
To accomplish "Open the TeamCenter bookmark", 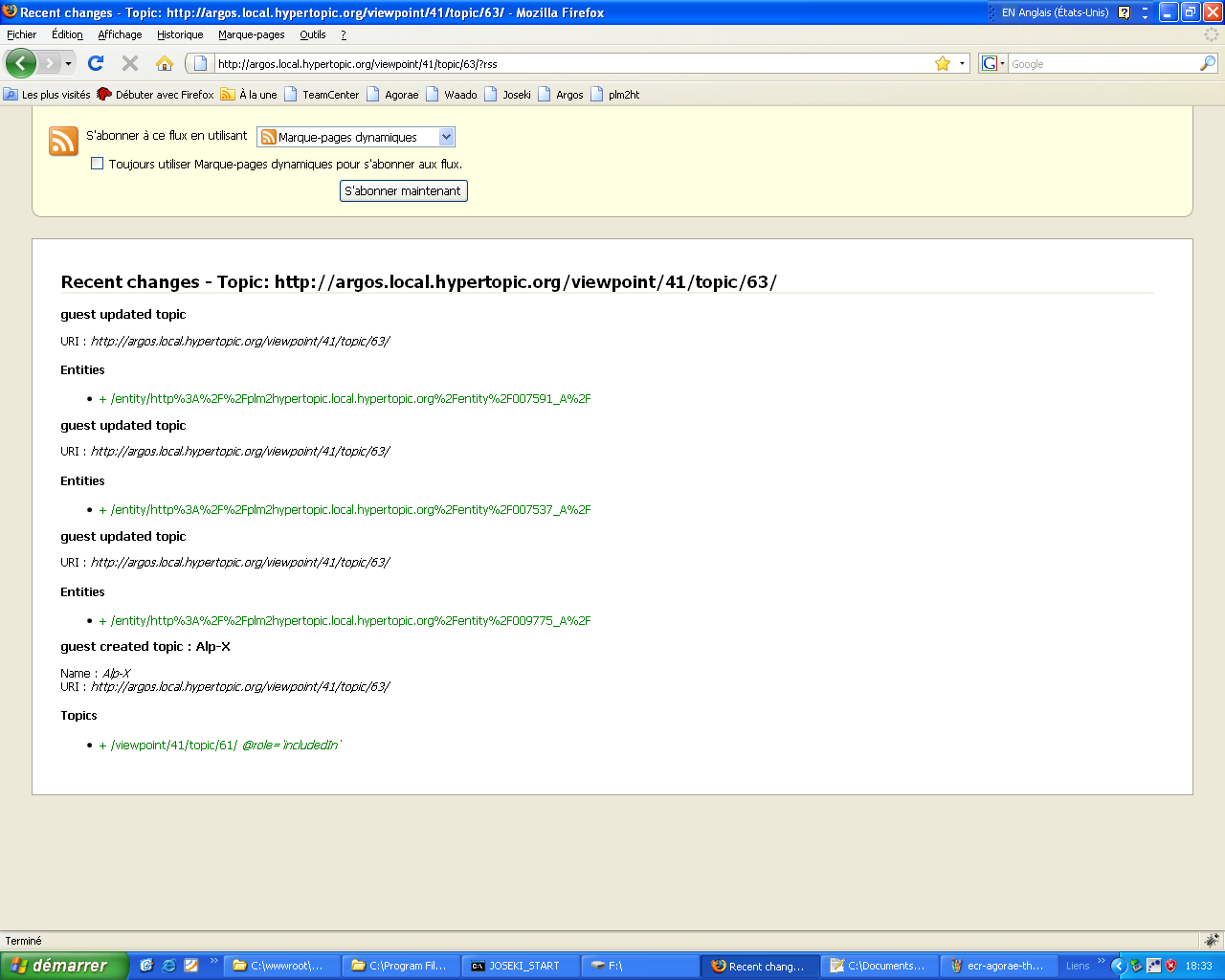I will click(322, 95).
